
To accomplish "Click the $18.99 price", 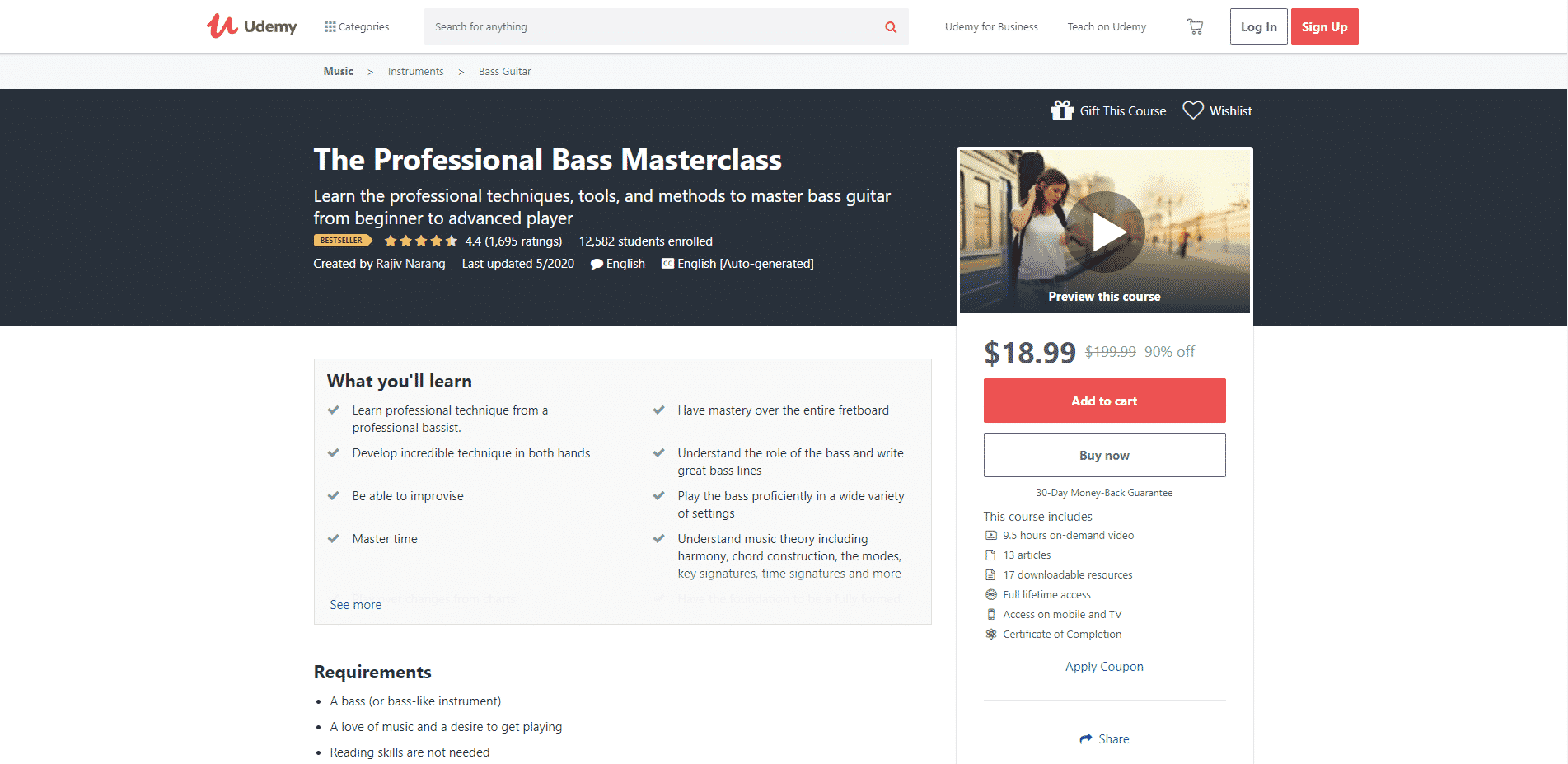I will point(1030,353).
